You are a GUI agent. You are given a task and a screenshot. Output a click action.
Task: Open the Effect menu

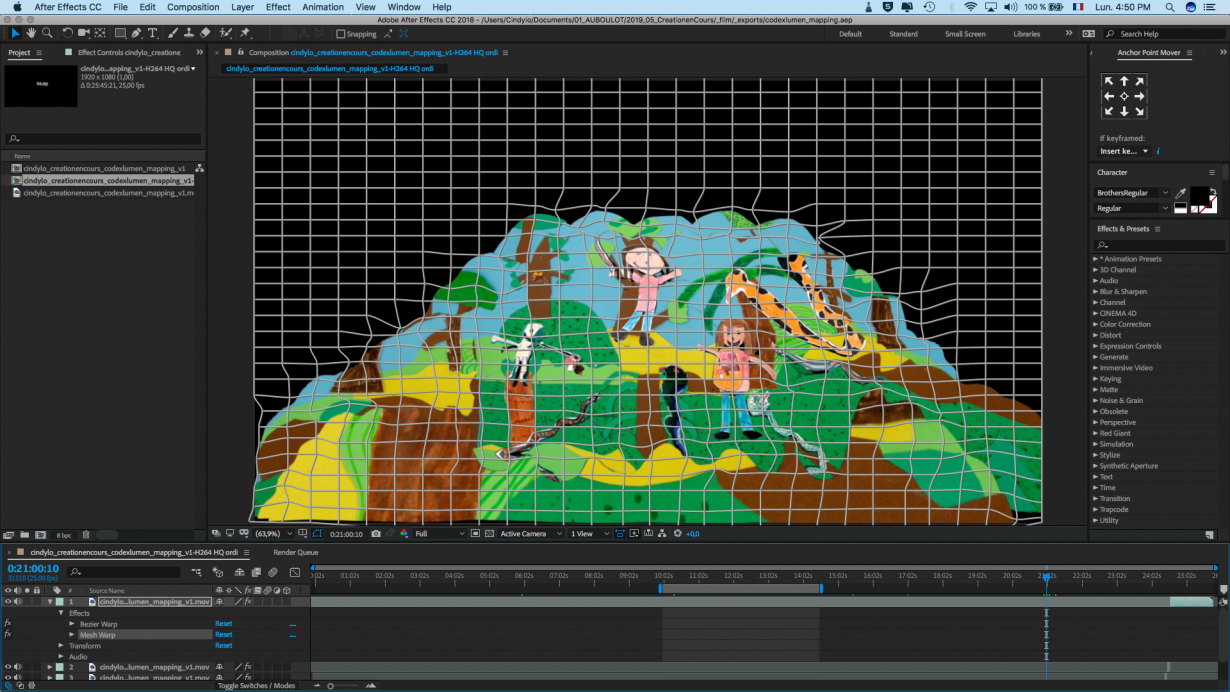click(278, 7)
